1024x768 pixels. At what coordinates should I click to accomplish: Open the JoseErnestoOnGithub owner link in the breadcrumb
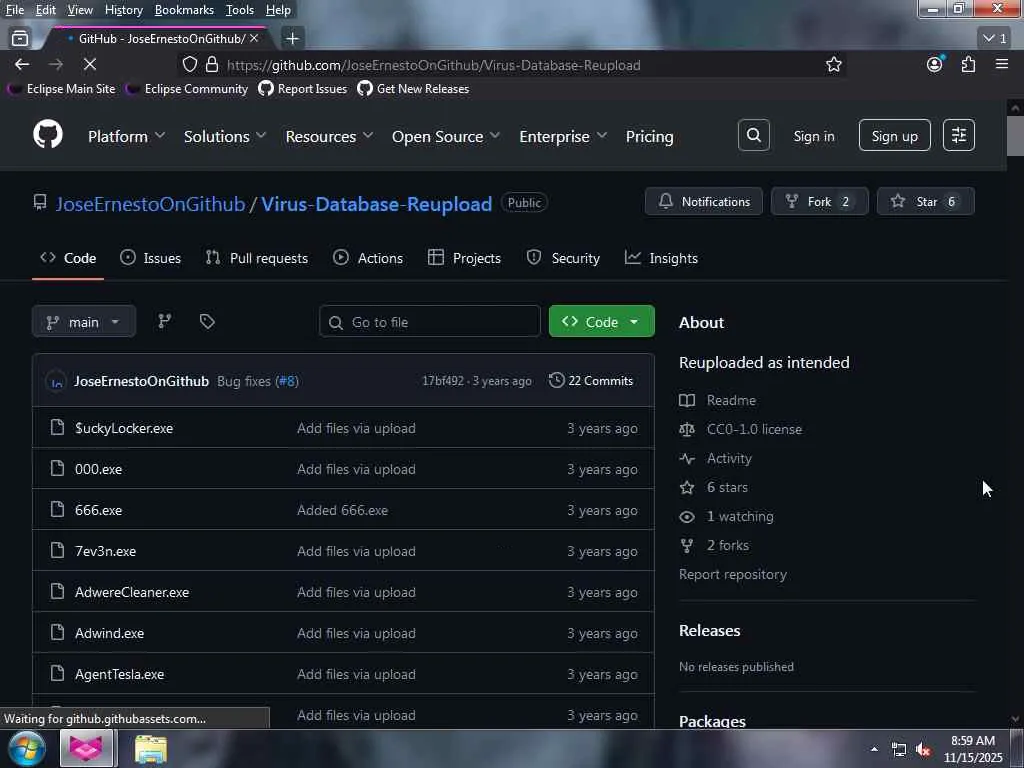pos(150,204)
